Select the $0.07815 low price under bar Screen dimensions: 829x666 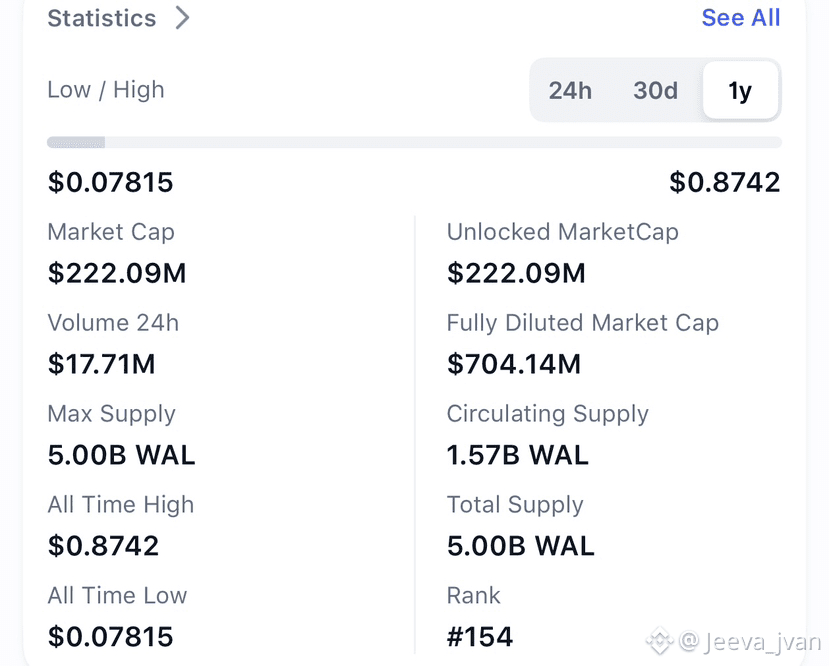click(x=111, y=183)
